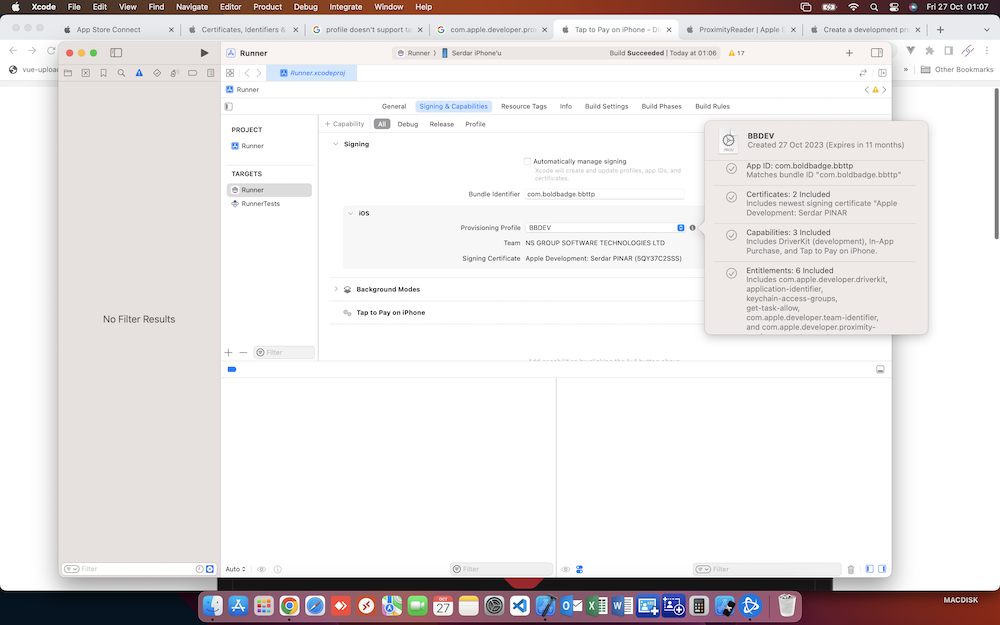The width and height of the screenshot is (1000, 625).
Task: Open the Auto variables scope dropdown
Action: point(235,569)
